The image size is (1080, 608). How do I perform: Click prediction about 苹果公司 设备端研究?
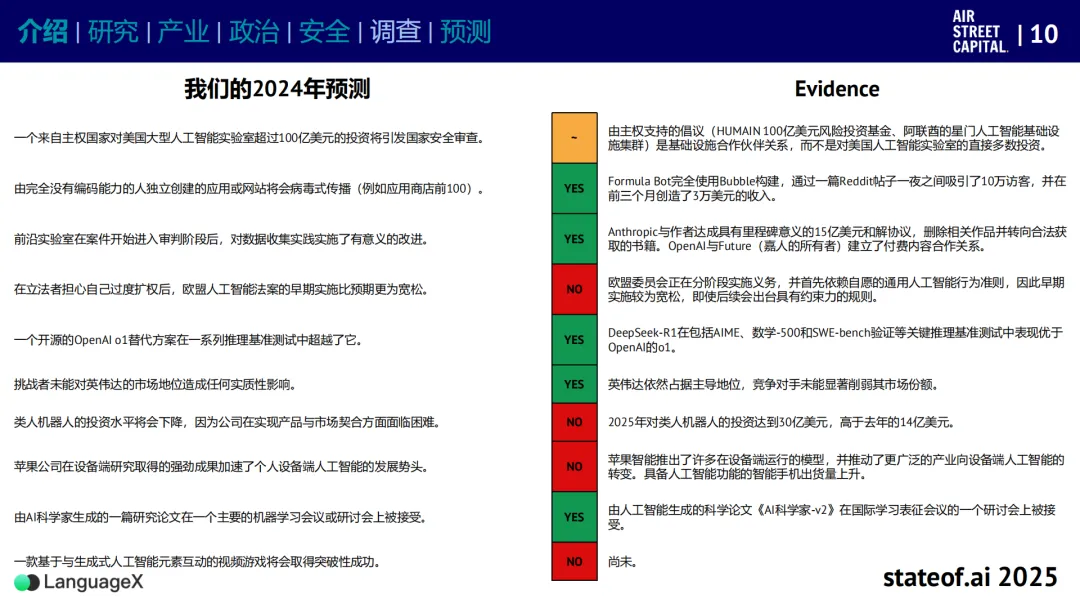(x=221, y=466)
